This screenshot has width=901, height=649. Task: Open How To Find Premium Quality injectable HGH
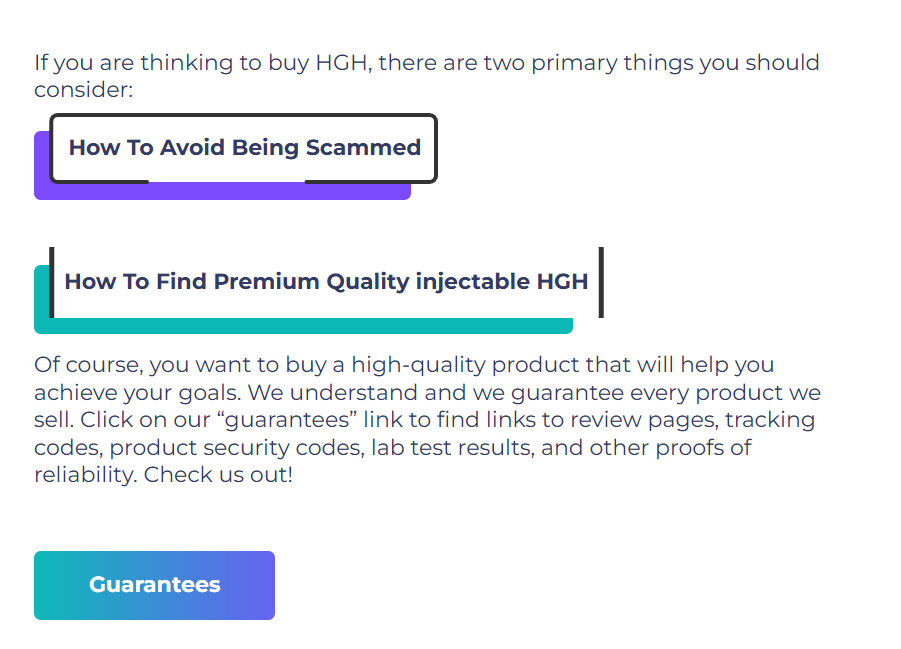[326, 282]
